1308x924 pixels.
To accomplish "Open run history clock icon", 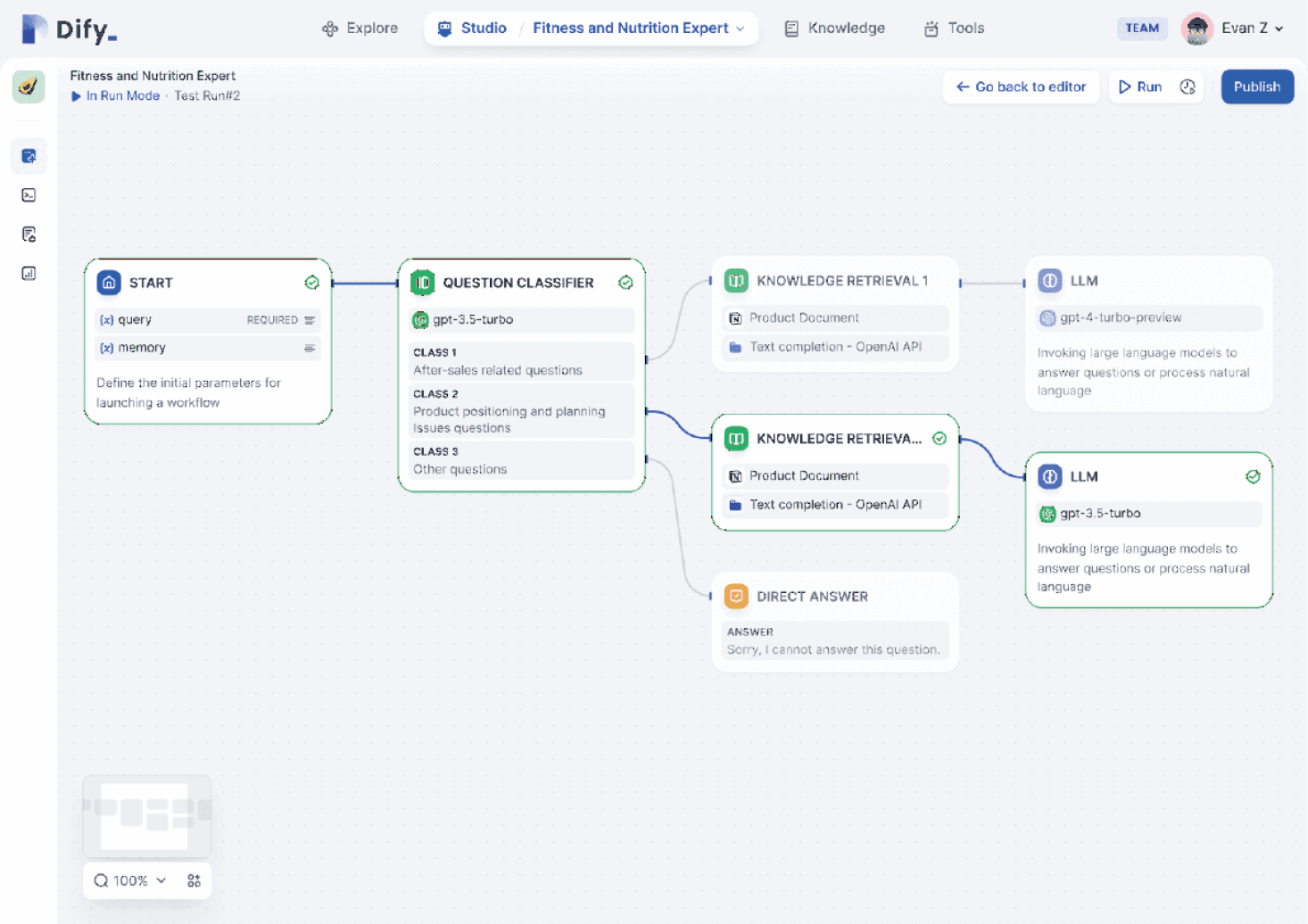I will tap(1188, 87).
